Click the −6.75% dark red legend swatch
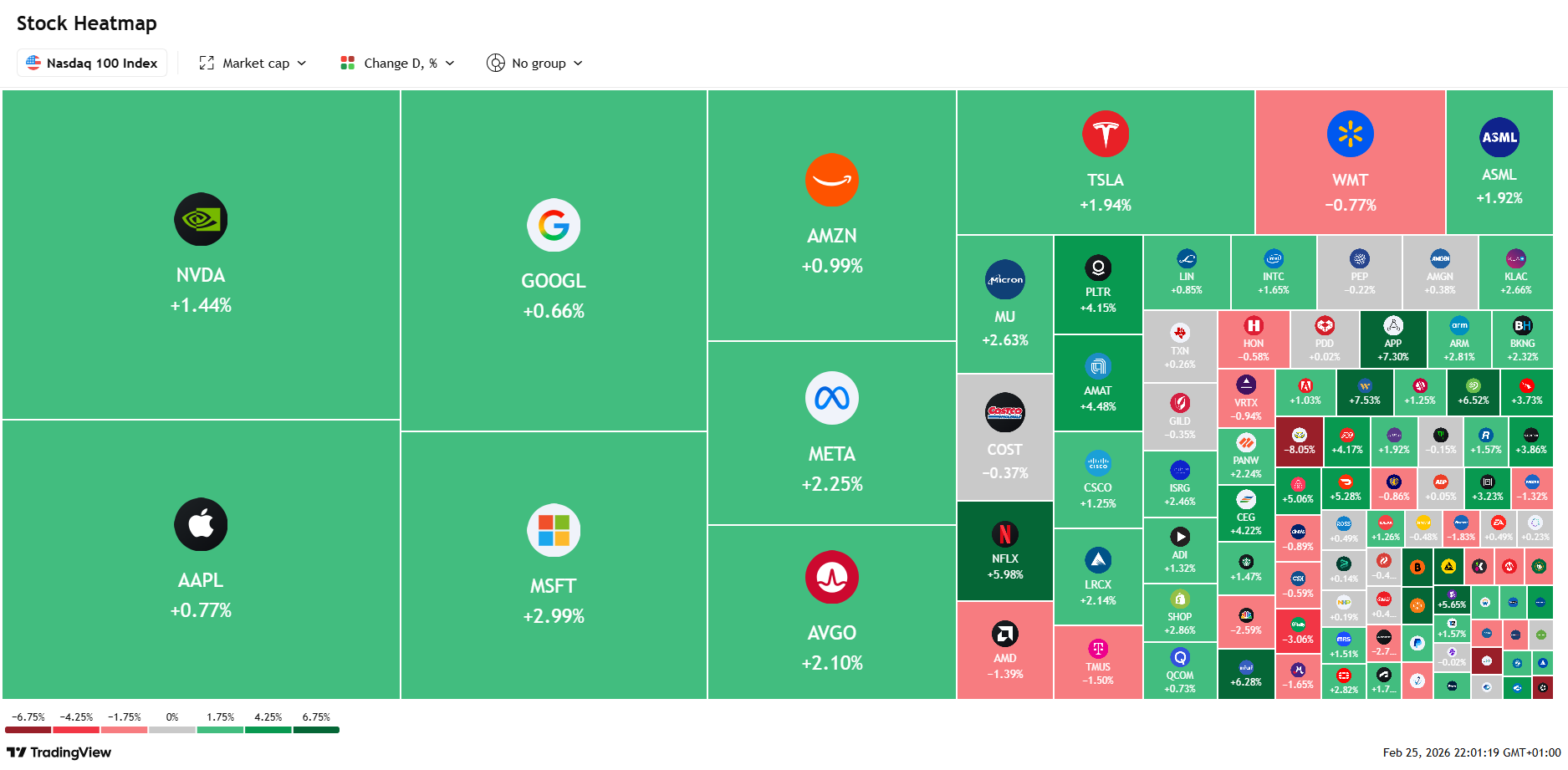The image size is (1568, 770). (x=28, y=730)
